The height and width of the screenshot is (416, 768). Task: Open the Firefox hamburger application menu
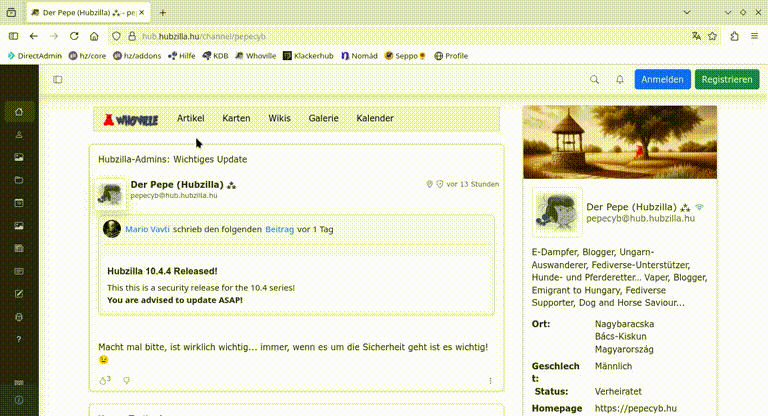755,35
